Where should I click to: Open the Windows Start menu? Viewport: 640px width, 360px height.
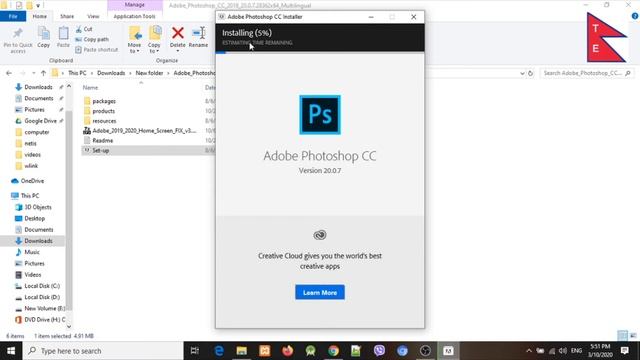point(11,351)
